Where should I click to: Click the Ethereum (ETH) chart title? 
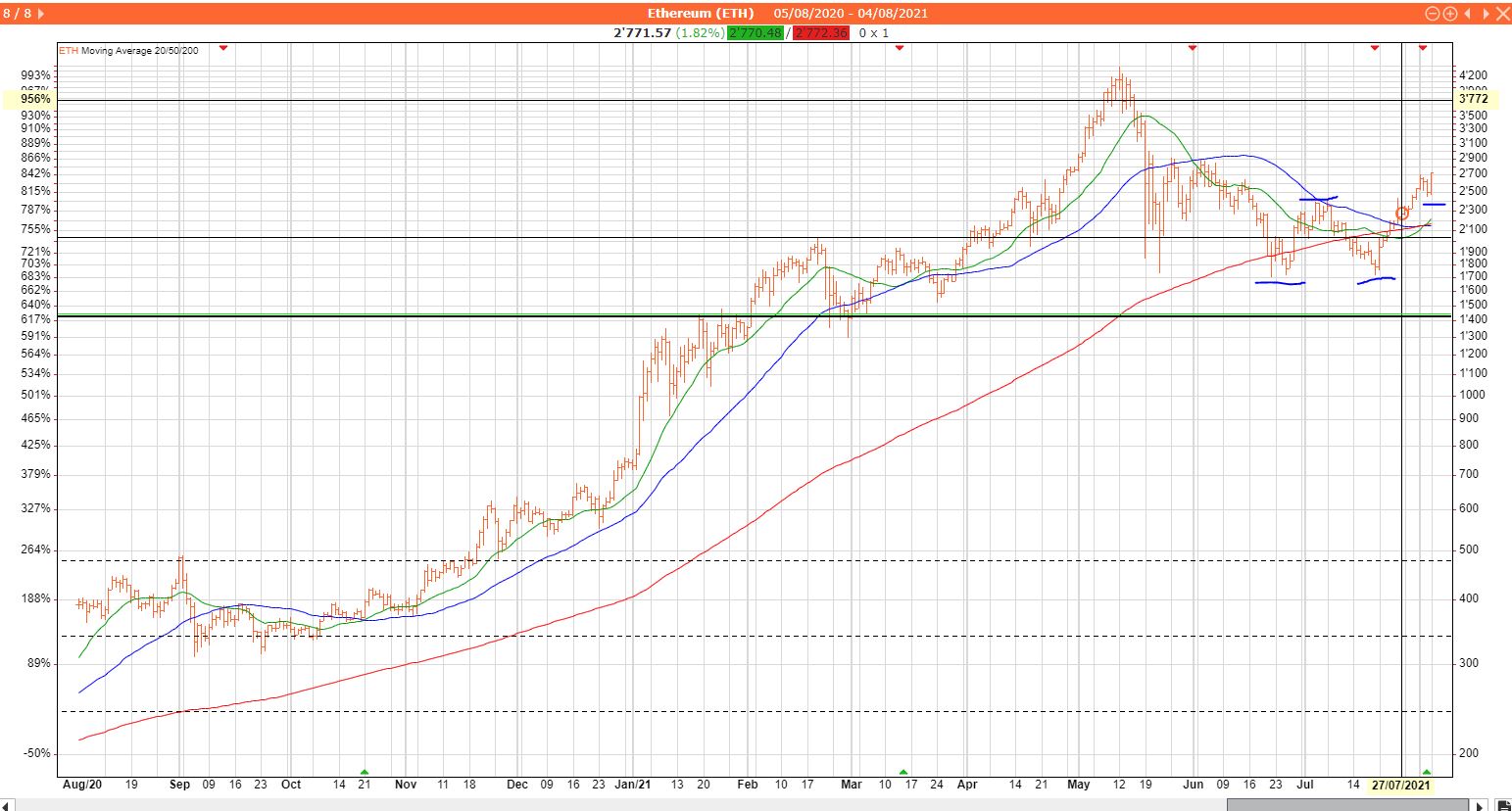701,14
